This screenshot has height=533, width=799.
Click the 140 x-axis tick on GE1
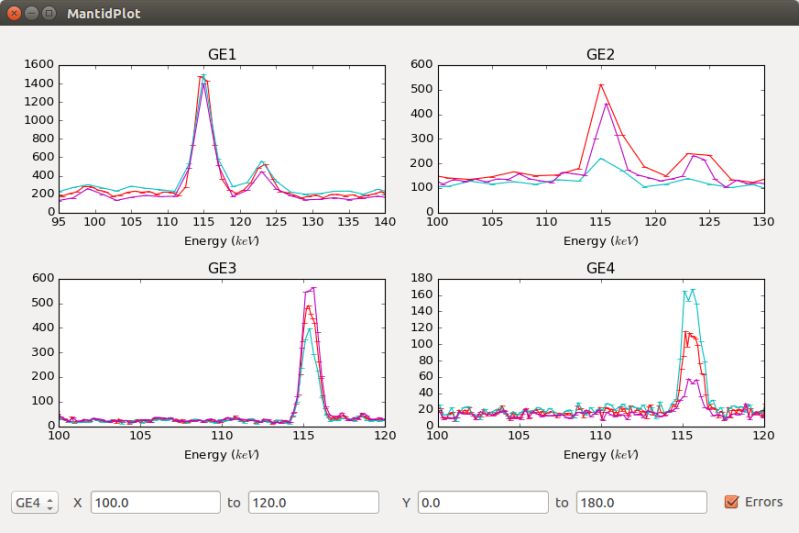[385, 222]
